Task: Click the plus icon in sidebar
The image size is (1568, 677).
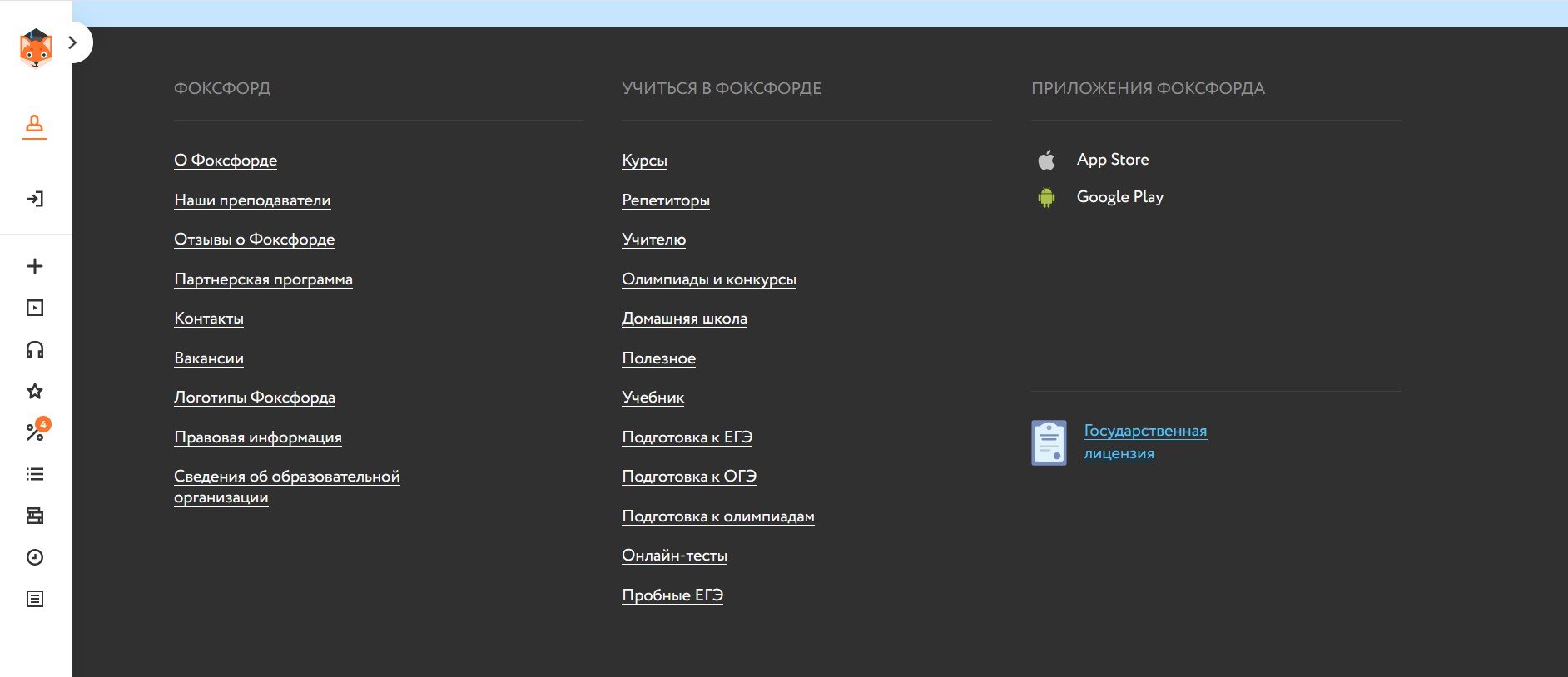Action: (x=35, y=266)
